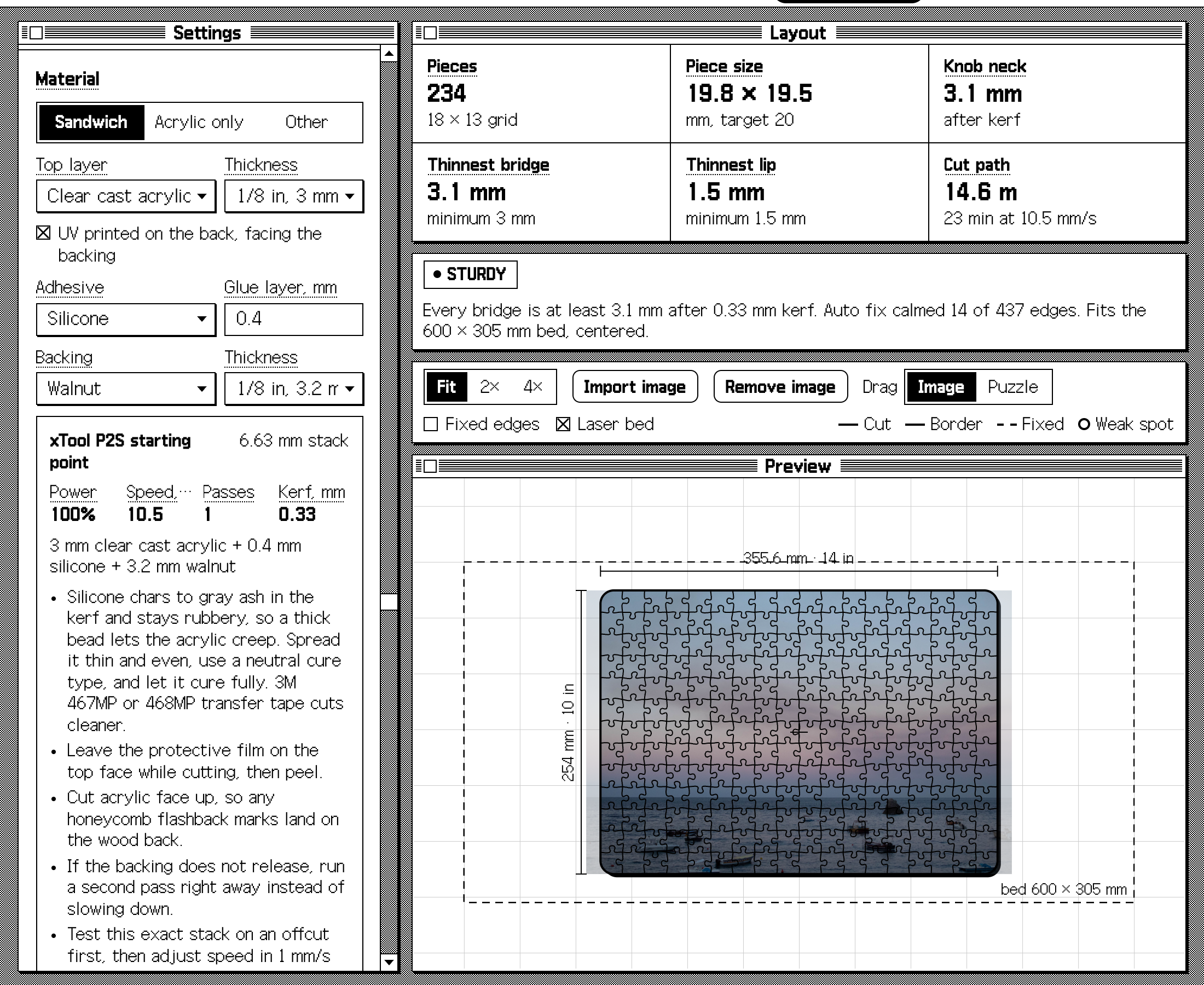Click the Cut path value 14.6 m
1204x985 pixels.
click(981, 192)
